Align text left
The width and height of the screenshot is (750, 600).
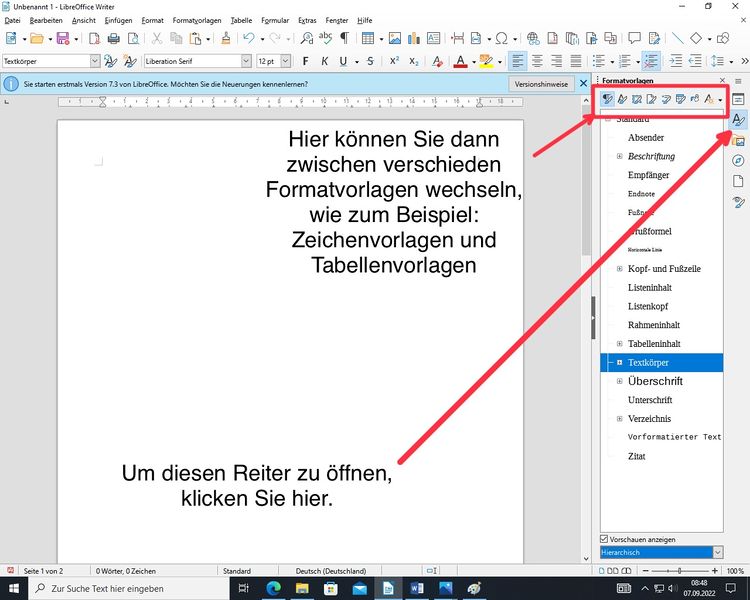coord(518,61)
